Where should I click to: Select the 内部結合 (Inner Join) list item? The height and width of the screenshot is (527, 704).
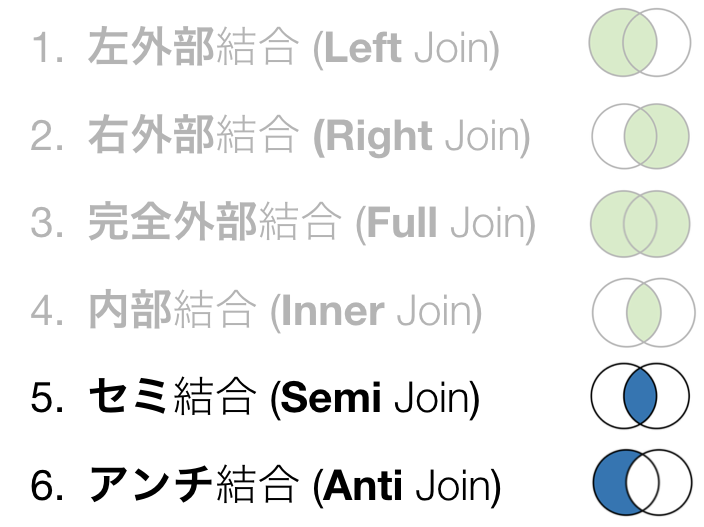pos(256,310)
